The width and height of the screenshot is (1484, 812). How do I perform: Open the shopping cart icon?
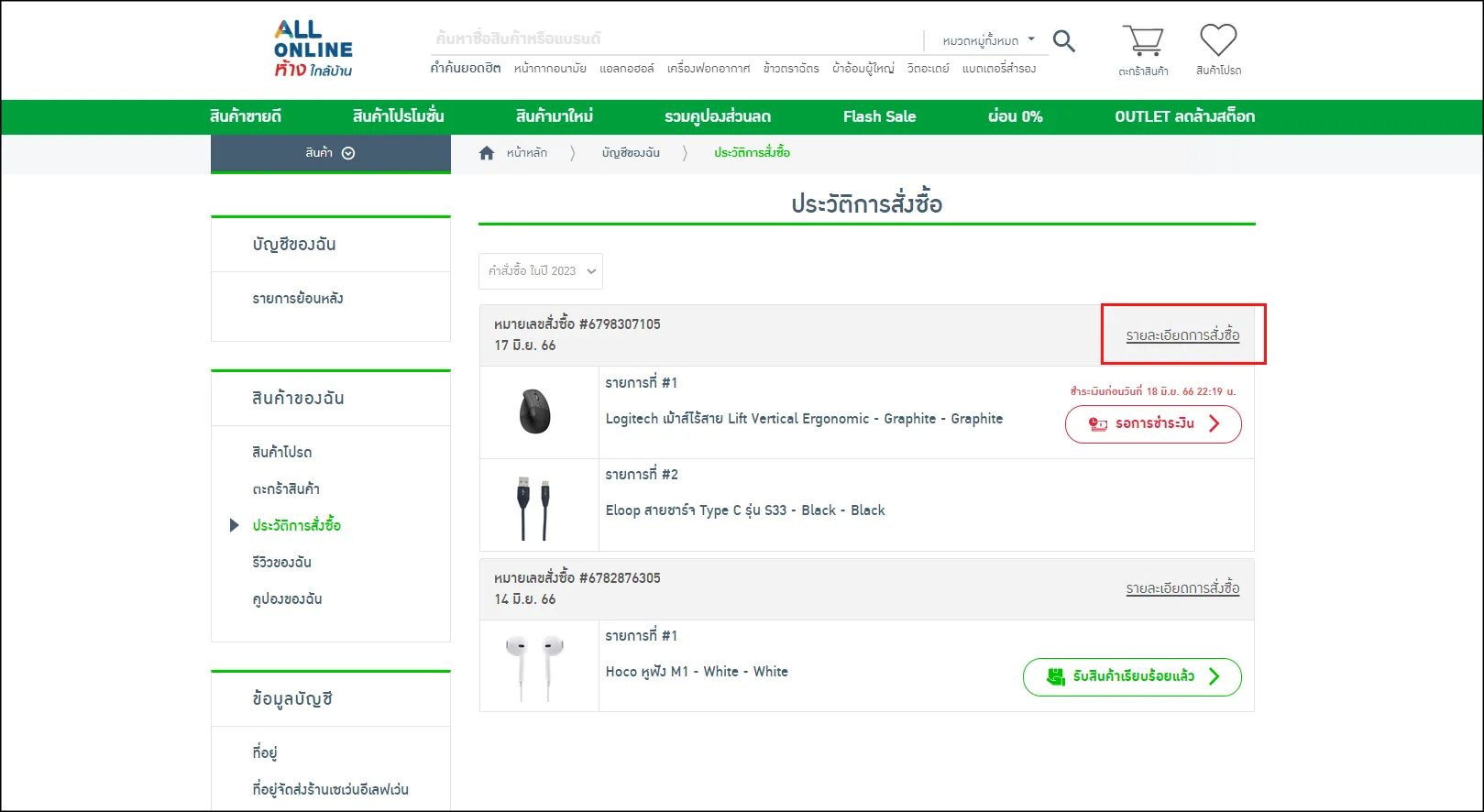click(1142, 42)
